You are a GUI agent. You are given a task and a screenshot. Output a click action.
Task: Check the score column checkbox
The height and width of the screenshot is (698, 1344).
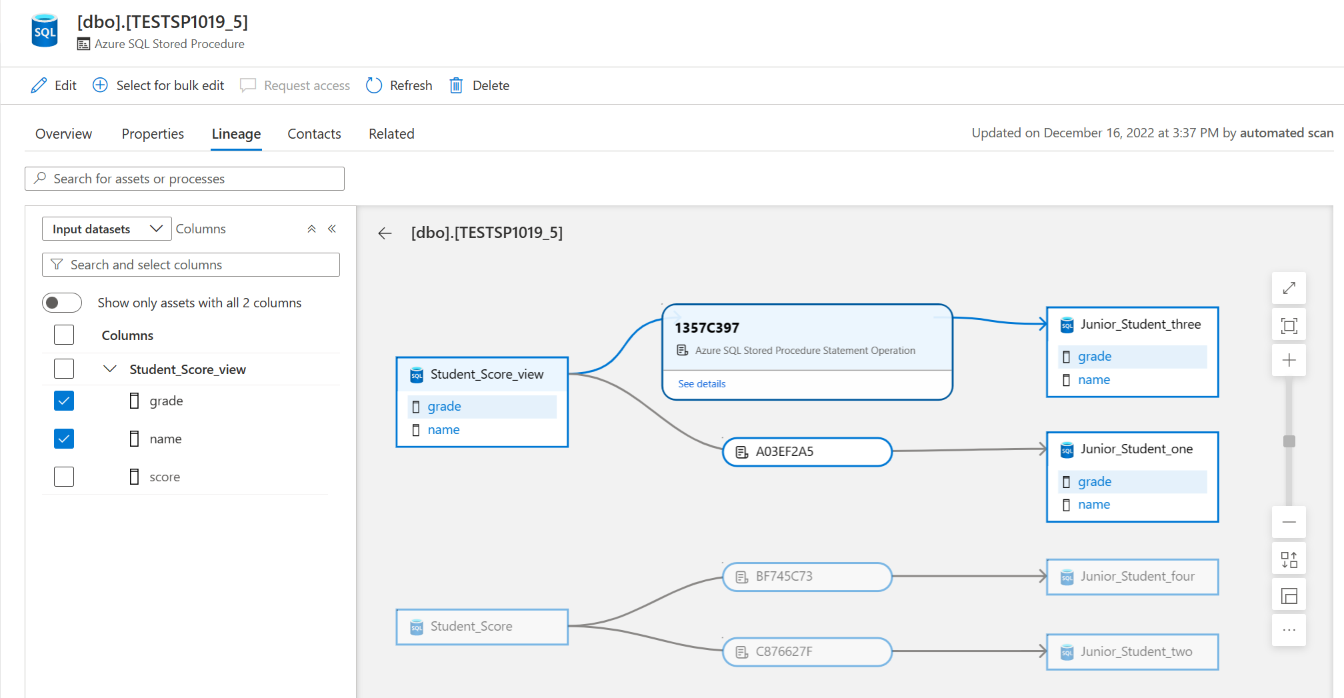(x=64, y=477)
